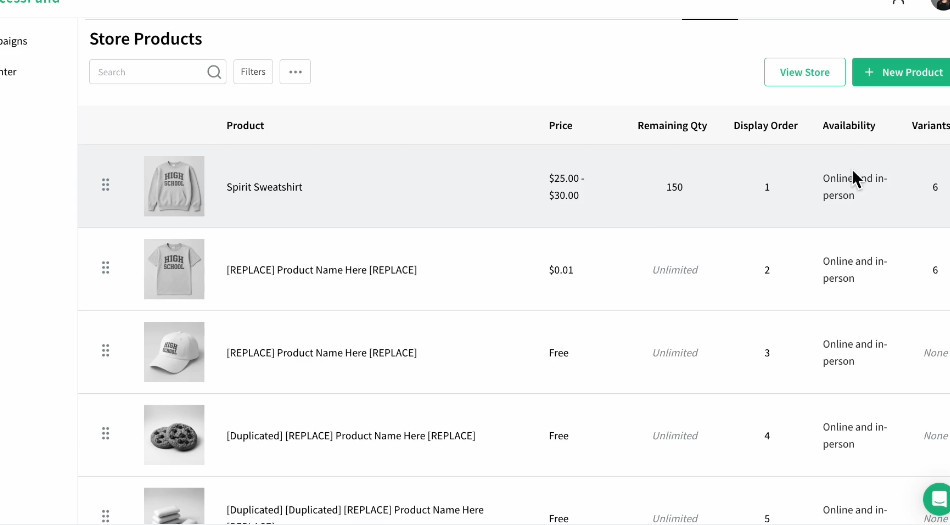
Task: Open the Filters button
Action: 253,71
